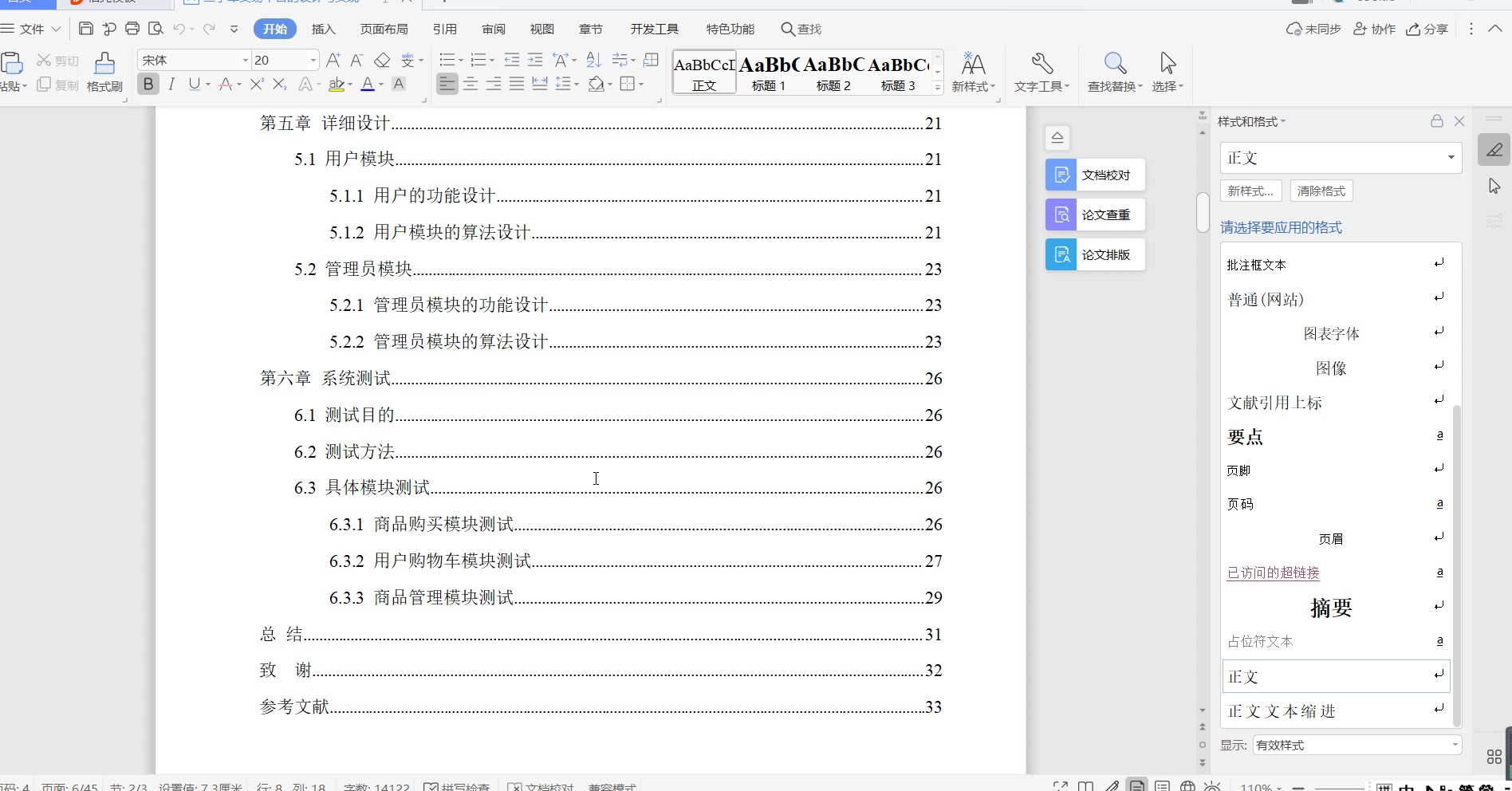
Task: Open Print Preview from quick access bar
Action: pos(156,29)
